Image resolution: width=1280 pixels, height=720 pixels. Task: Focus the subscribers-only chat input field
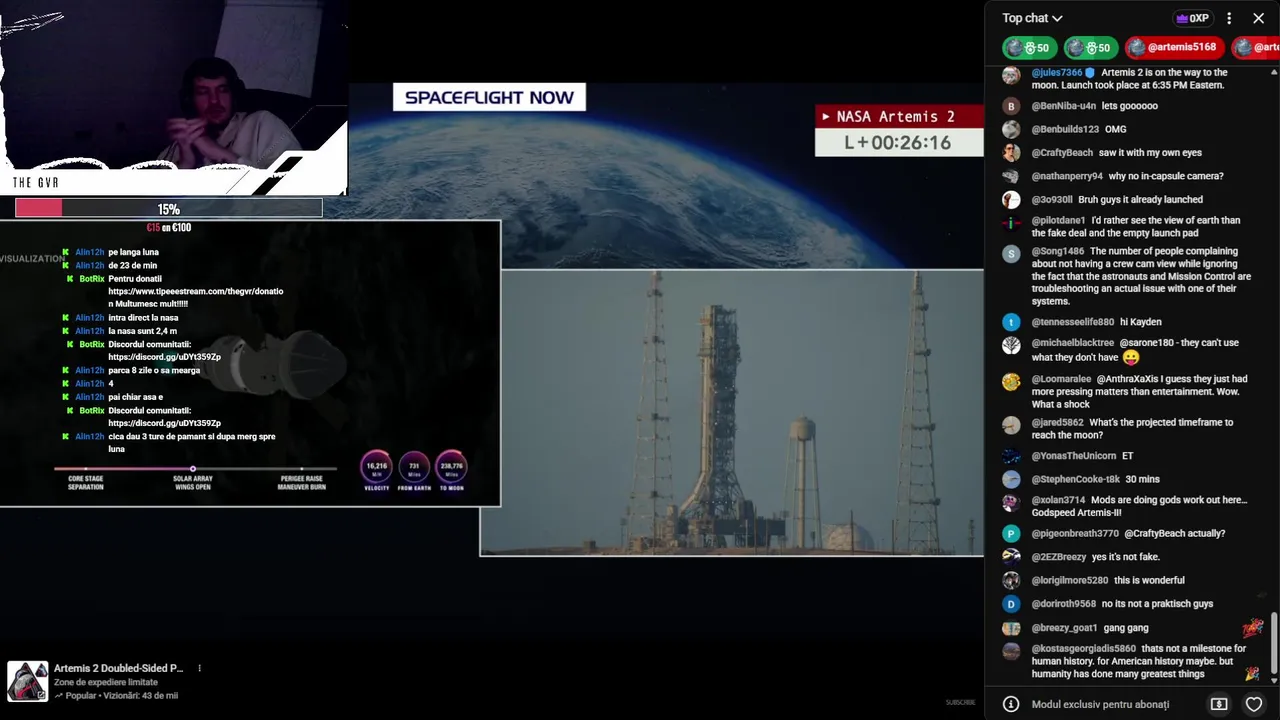point(1100,704)
